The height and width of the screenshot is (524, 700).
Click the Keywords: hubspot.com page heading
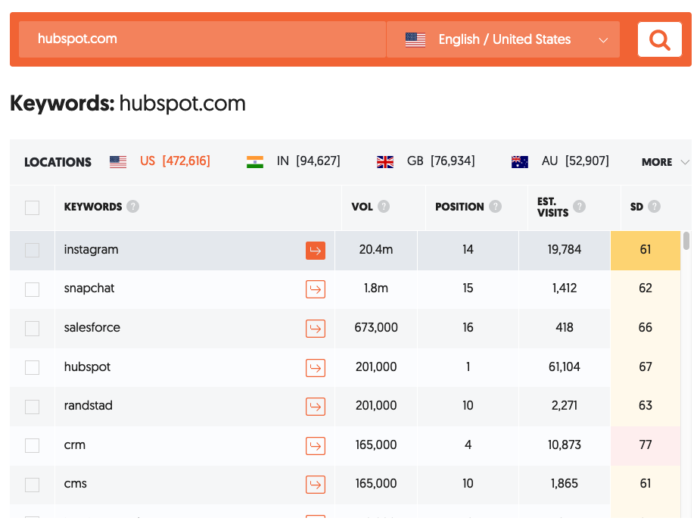[128, 104]
